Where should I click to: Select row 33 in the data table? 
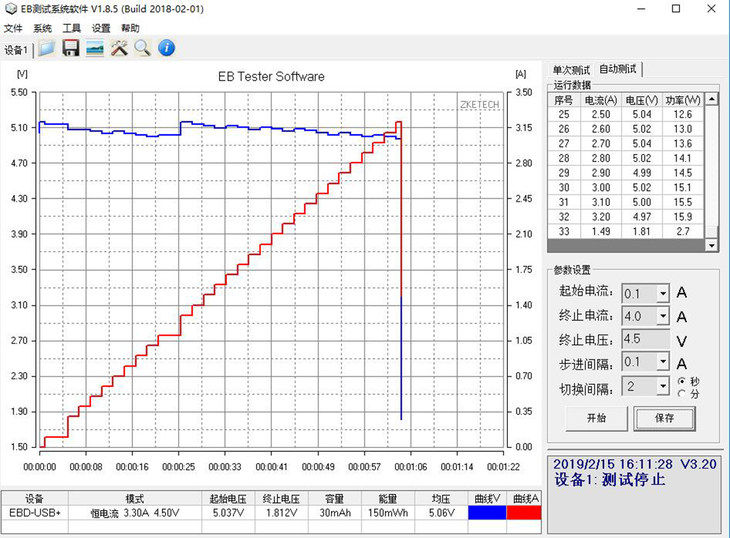[627, 231]
